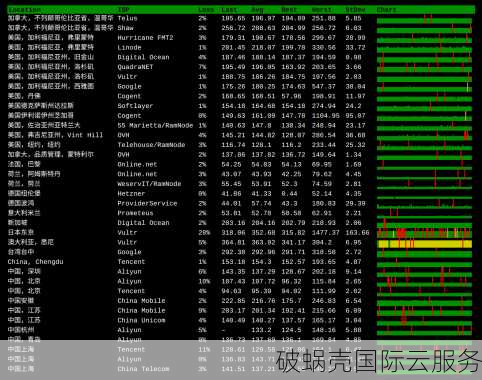Click China Mobile in the 222.85 row

[x=141, y=301]
